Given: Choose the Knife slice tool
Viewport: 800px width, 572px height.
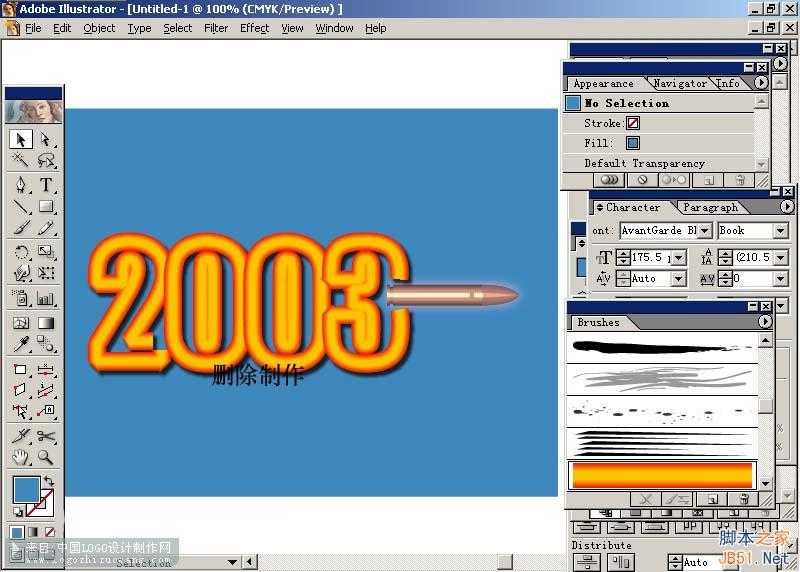Looking at the screenshot, I should [21, 435].
